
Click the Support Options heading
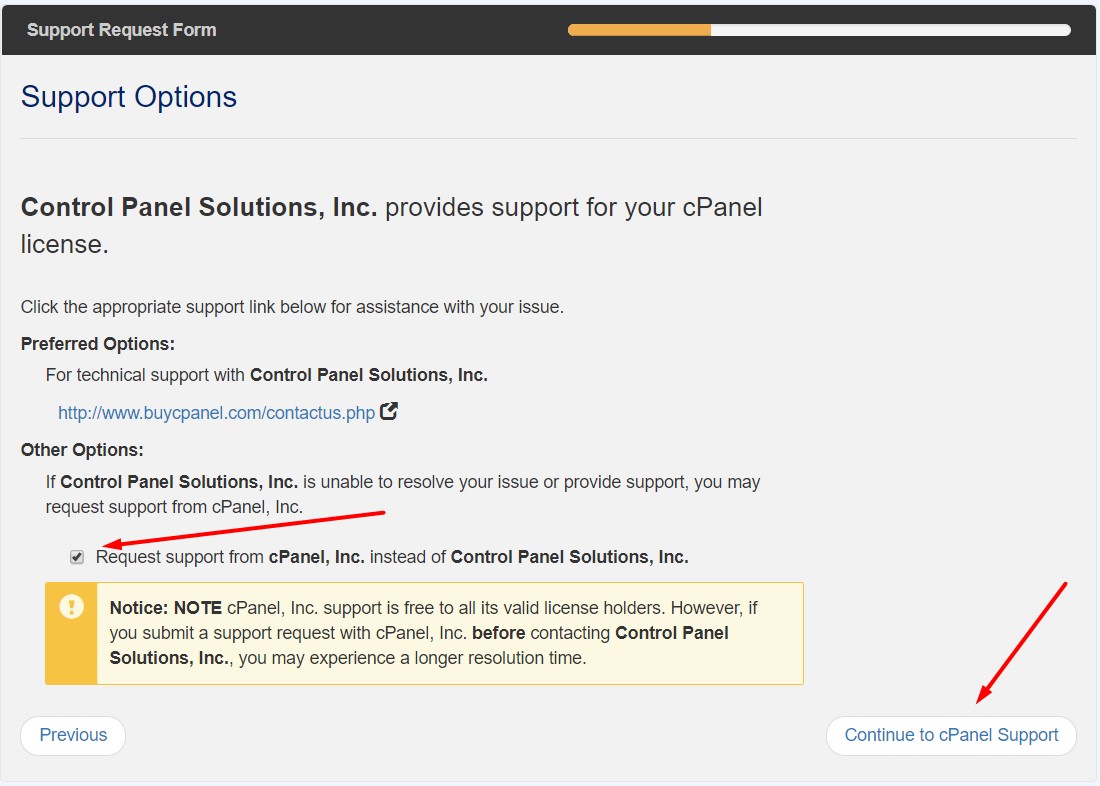(x=129, y=97)
